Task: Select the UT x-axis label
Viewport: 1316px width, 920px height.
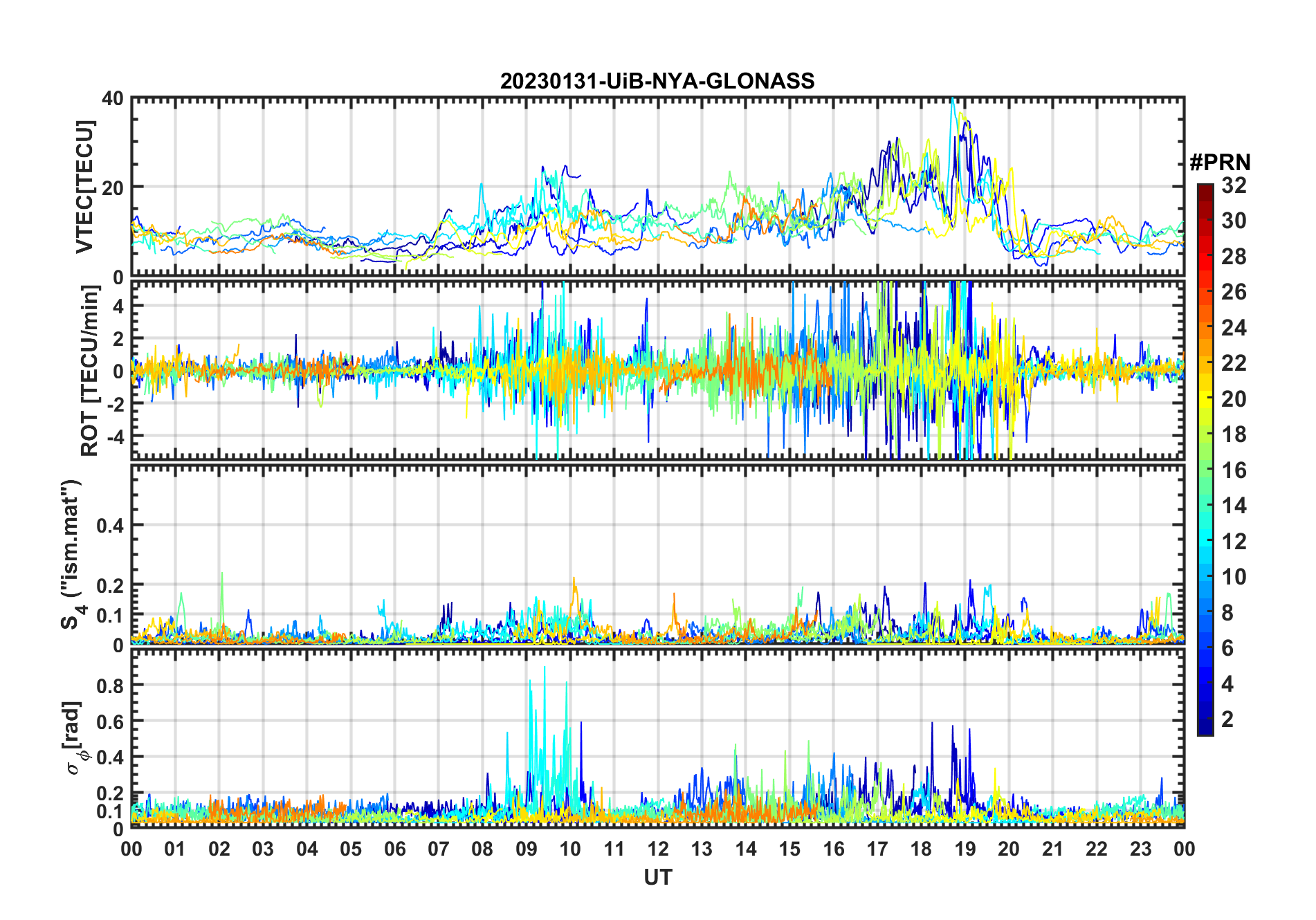Action: pyautogui.click(x=658, y=877)
